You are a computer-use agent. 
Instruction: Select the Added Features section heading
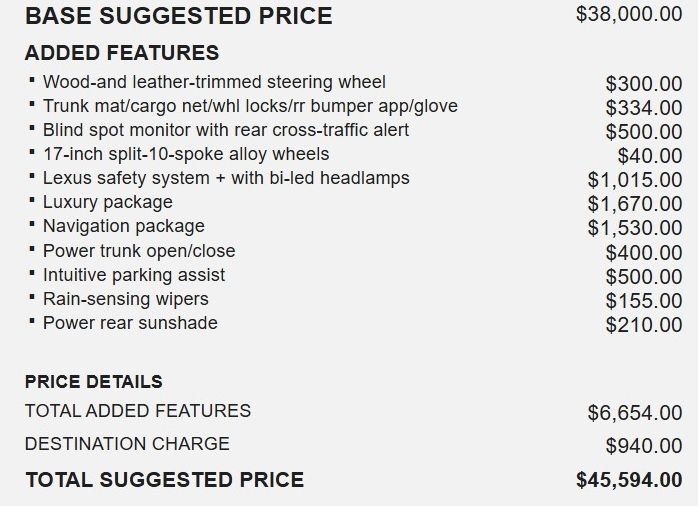click(x=121, y=53)
